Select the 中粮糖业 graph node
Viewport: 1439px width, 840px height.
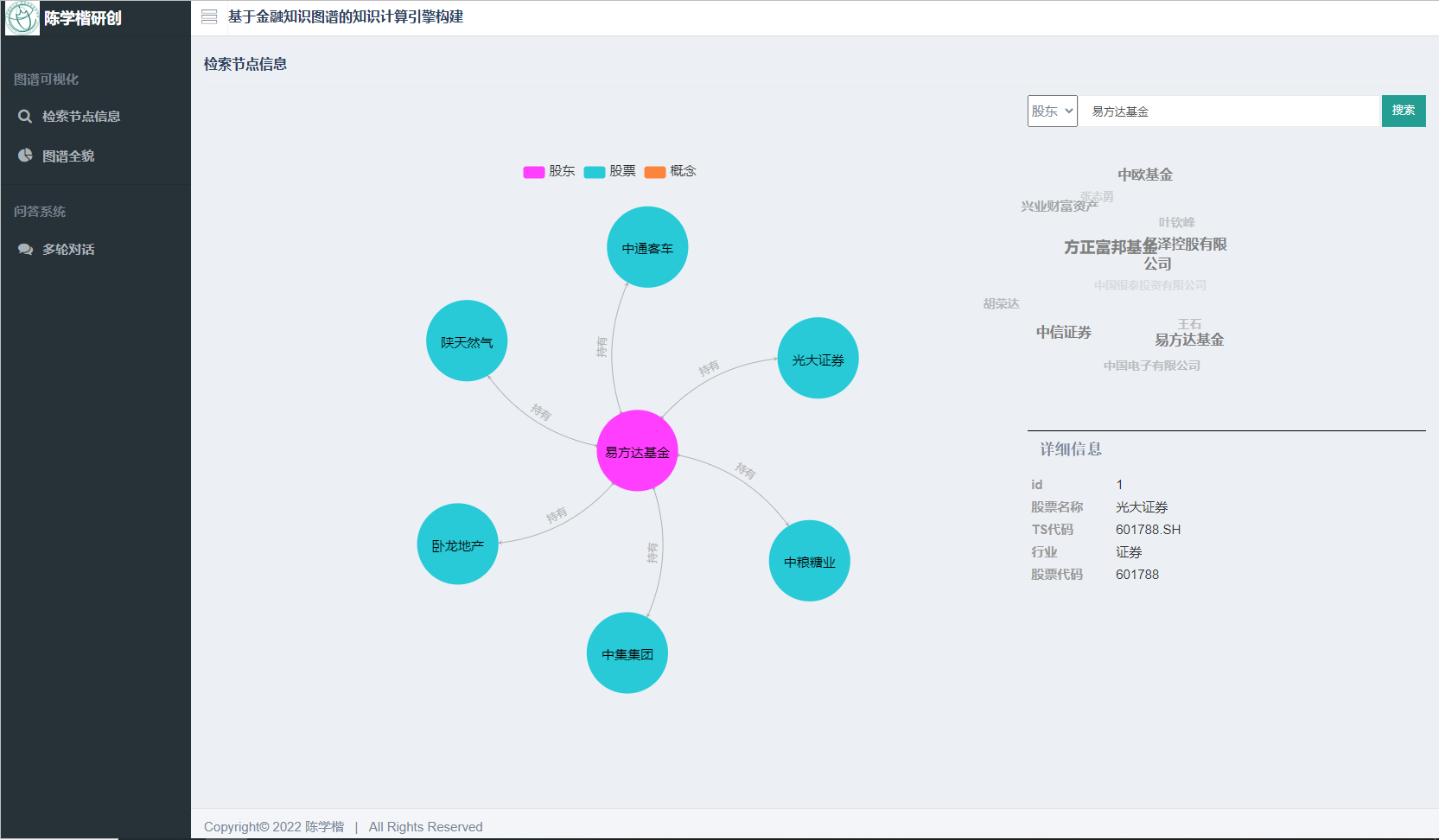(x=809, y=561)
